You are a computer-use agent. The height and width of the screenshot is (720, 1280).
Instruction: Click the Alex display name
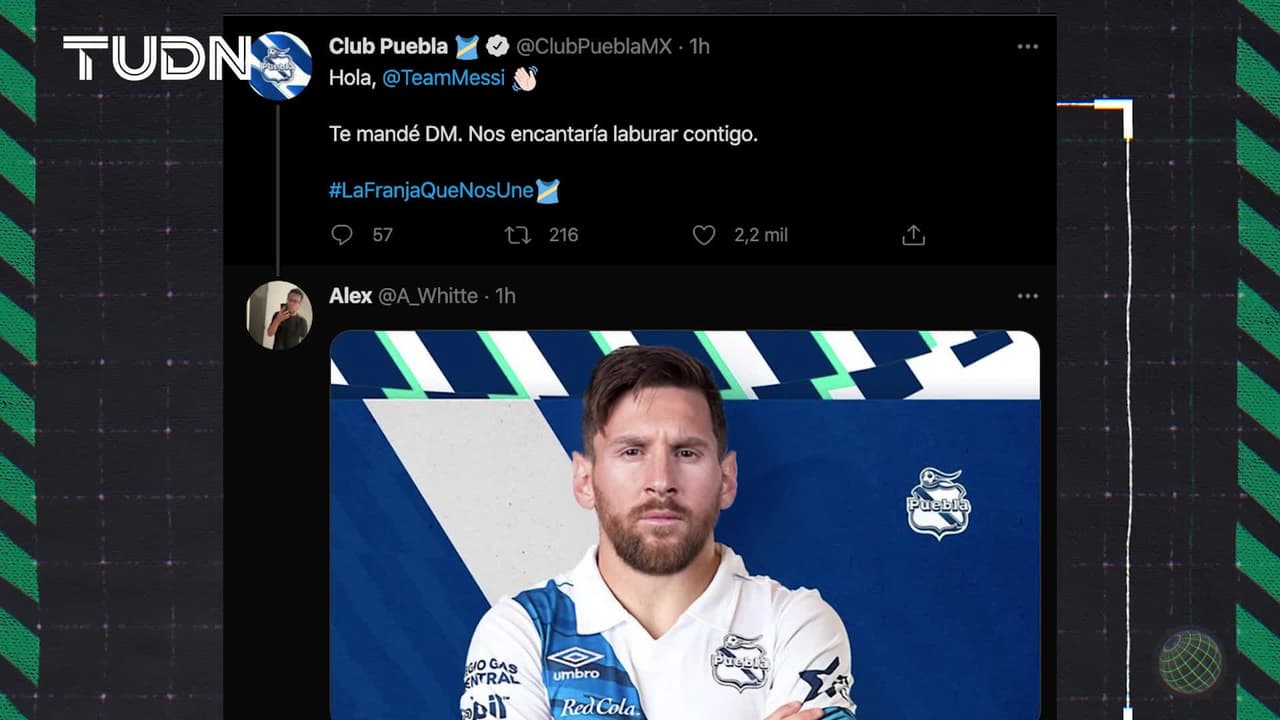[350, 296]
